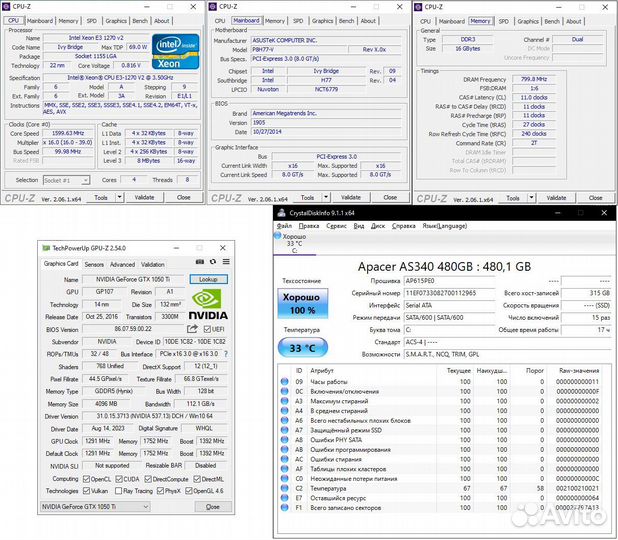618x540 pixels.
Task: Click the Атрибут column header
Action: (x=322, y=371)
